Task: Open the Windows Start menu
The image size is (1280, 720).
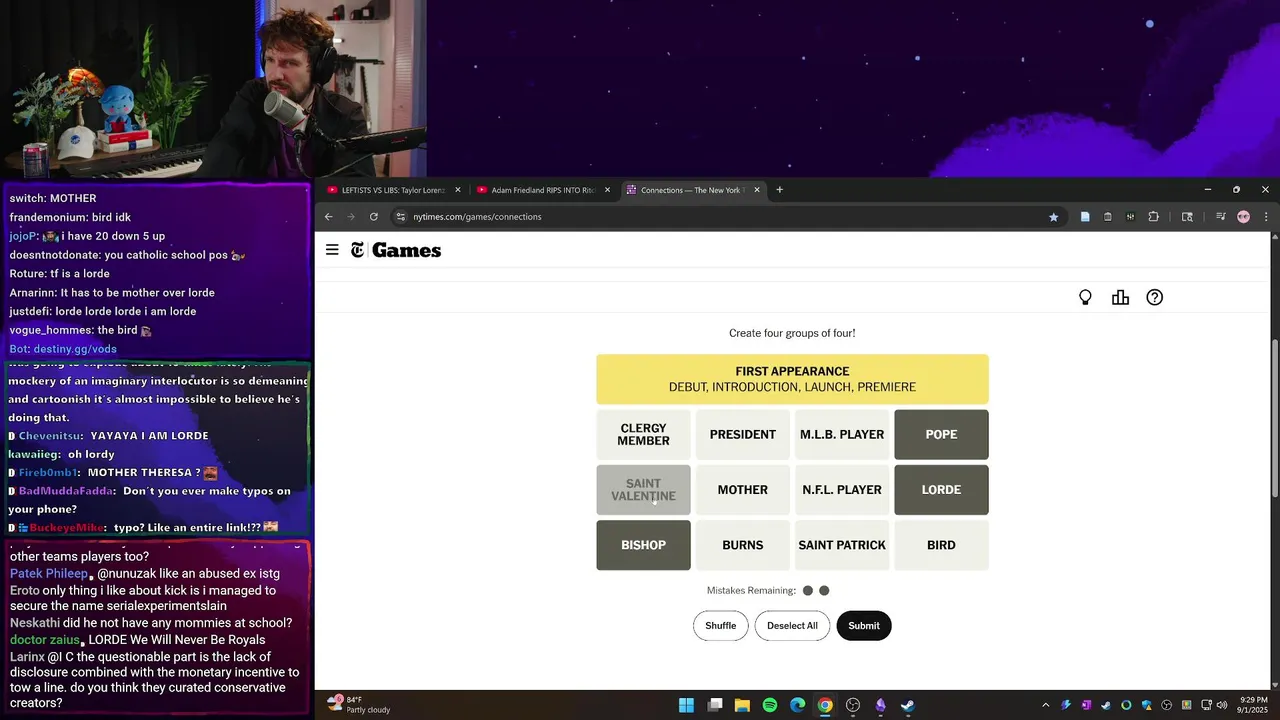Action: coord(686,705)
